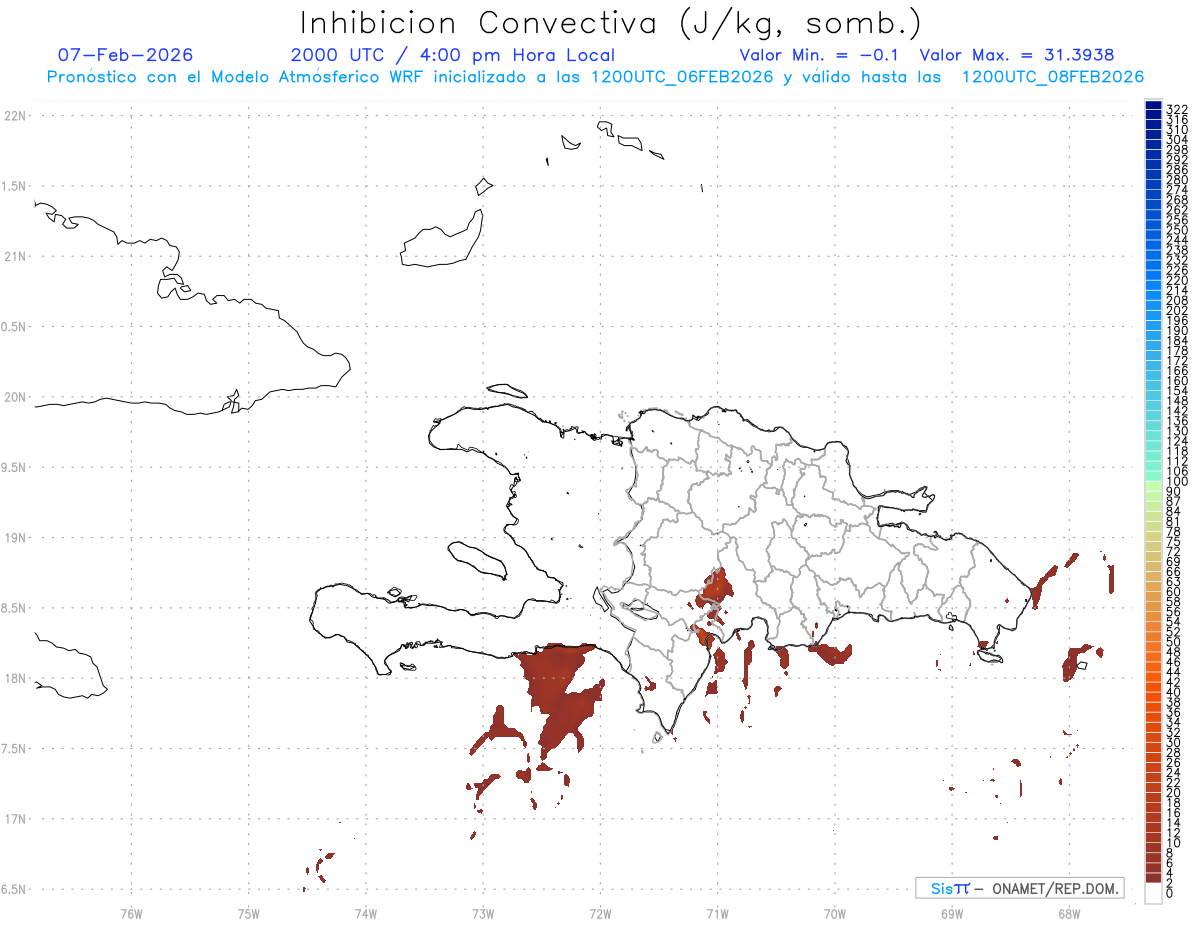Click the "69W" longitude label

coord(952,913)
